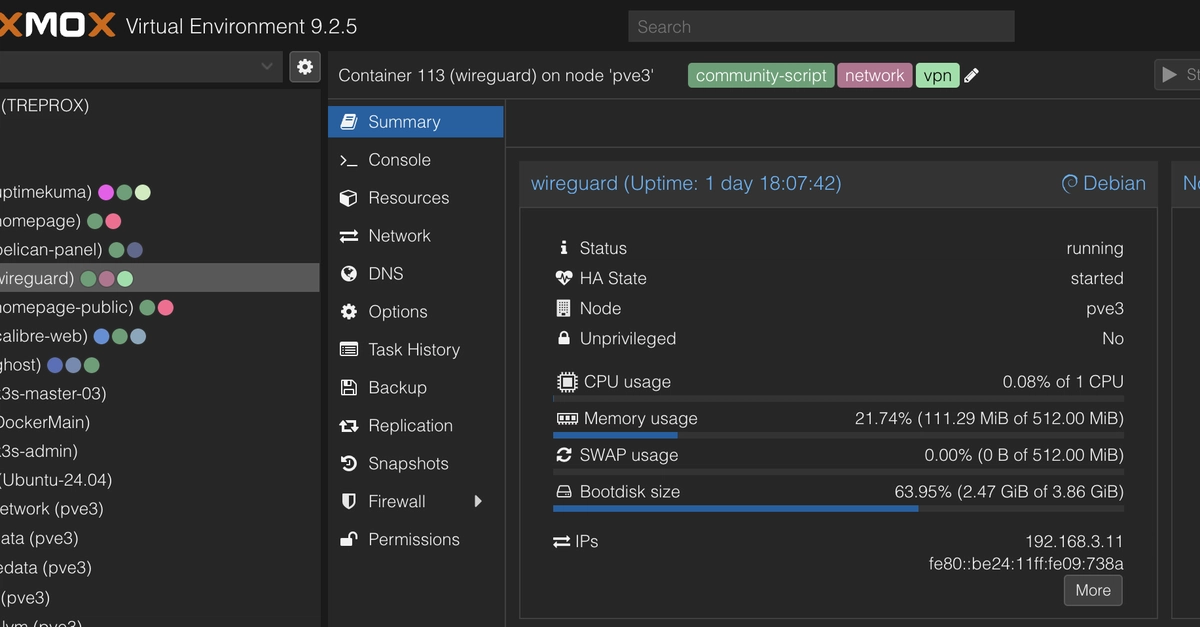Open the DNS settings
The image size is (1200, 627).
415,274
